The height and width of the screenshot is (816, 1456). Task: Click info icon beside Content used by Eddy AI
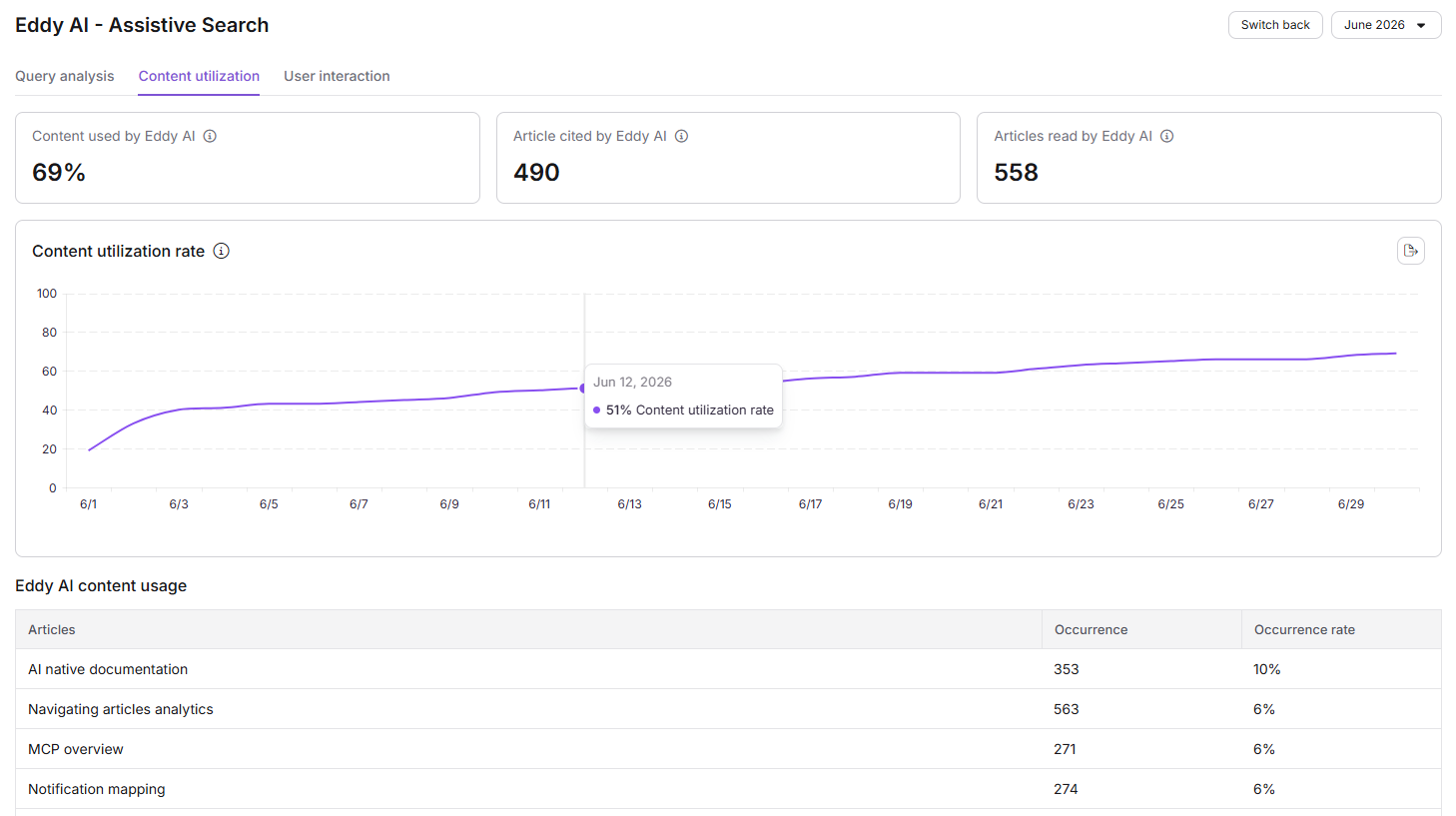pyautogui.click(x=210, y=136)
